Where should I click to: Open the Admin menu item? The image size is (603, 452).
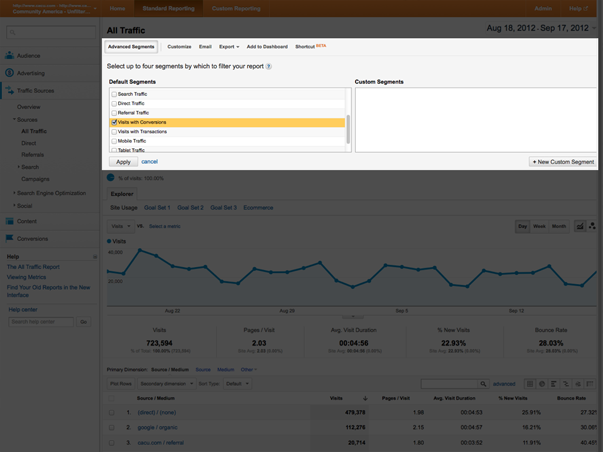[543, 8]
